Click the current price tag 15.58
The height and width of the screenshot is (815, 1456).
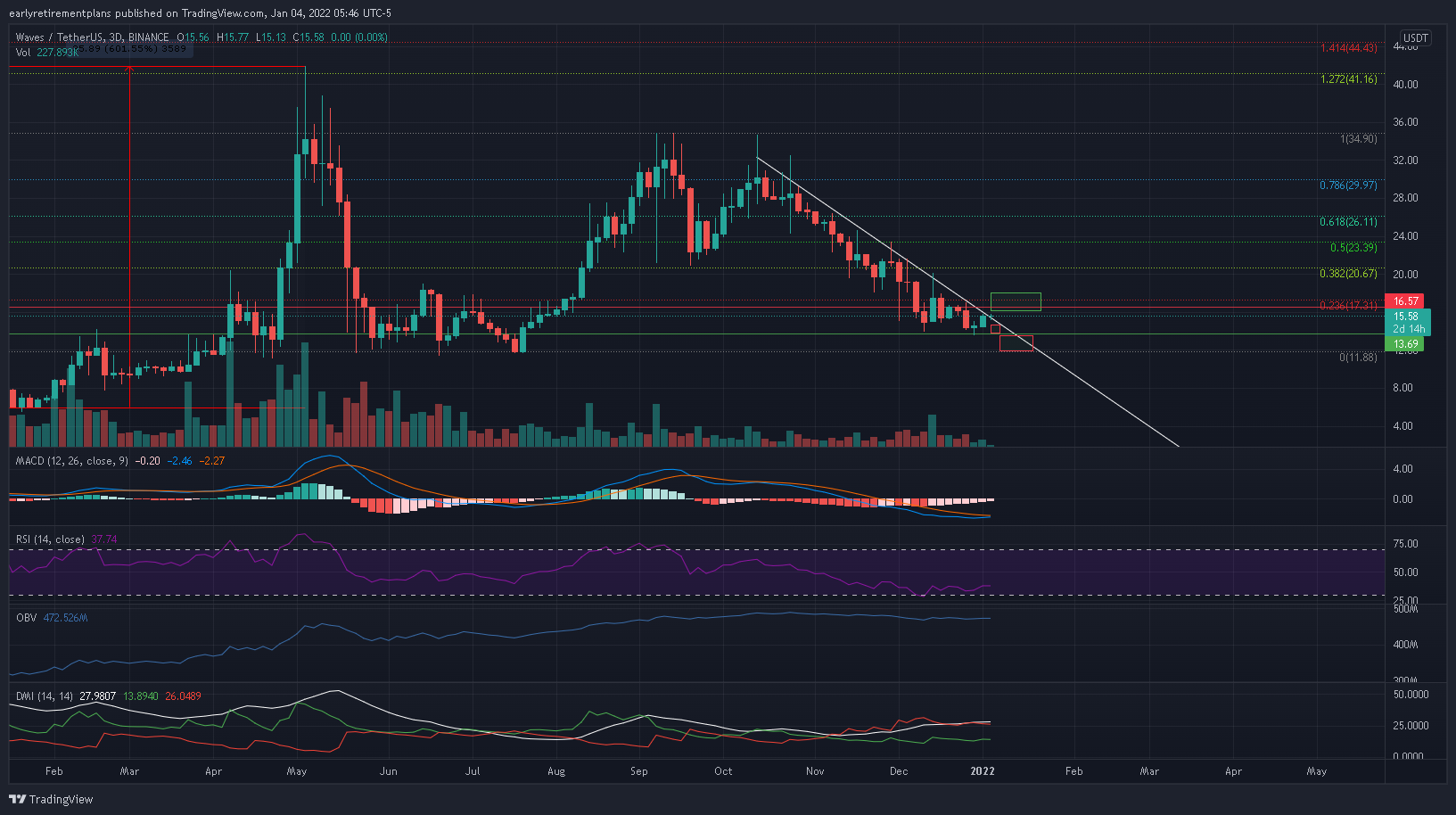pos(1408,317)
